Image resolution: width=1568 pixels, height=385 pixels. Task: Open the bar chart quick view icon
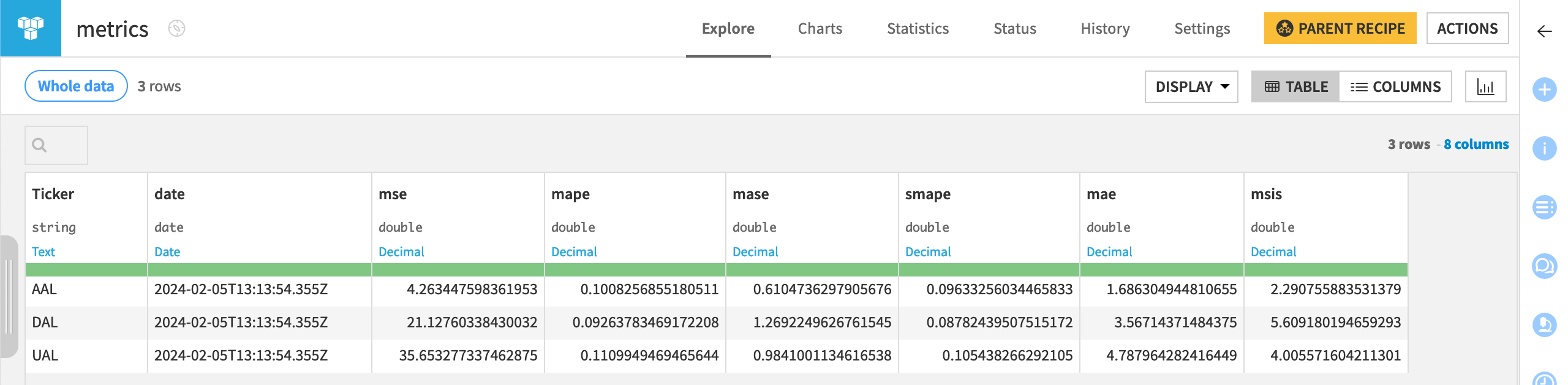coord(1485,86)
